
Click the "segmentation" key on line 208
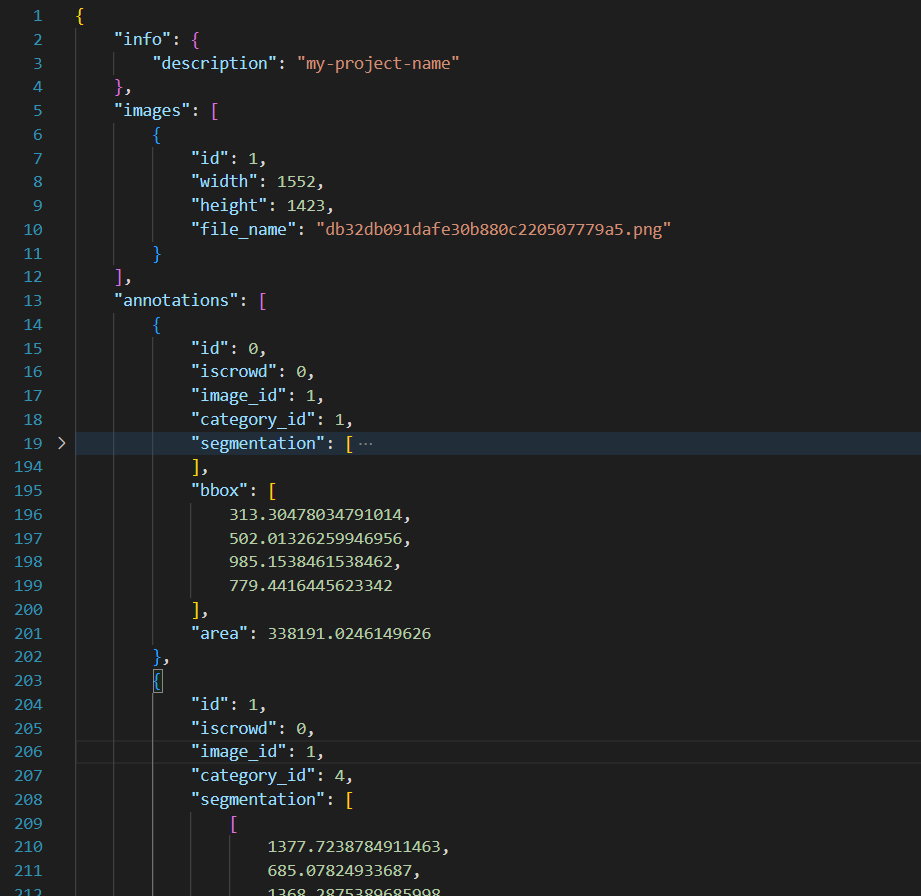(258, 800)
